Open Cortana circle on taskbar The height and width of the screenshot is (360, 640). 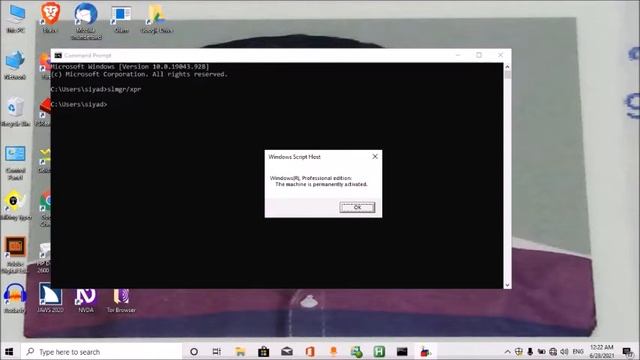tap(194, 351)
